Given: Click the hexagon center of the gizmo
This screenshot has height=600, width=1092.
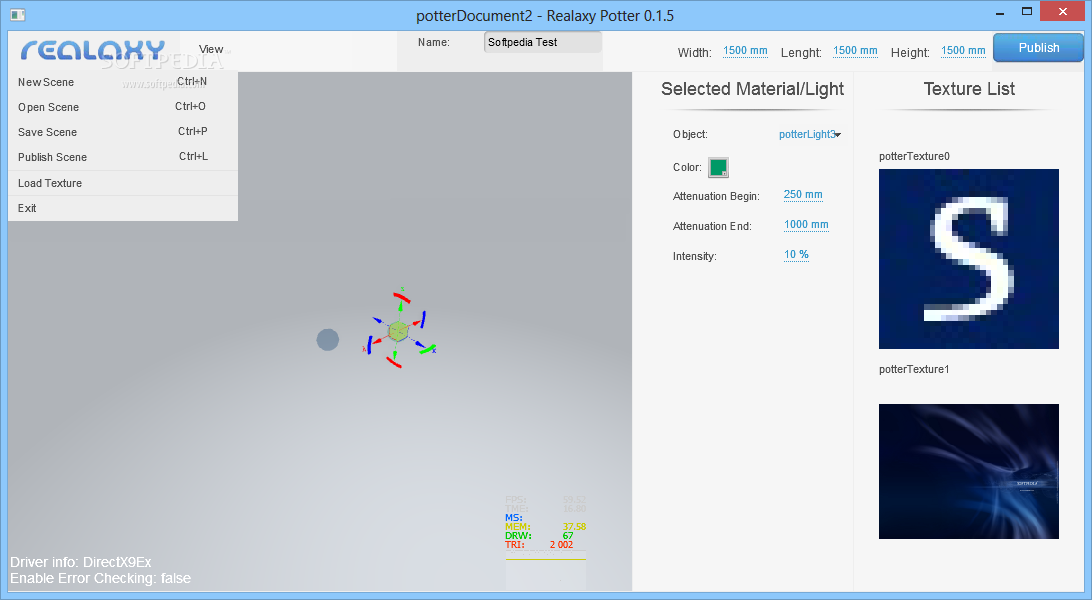Looking at the screenshot, I should pos(398,331).
